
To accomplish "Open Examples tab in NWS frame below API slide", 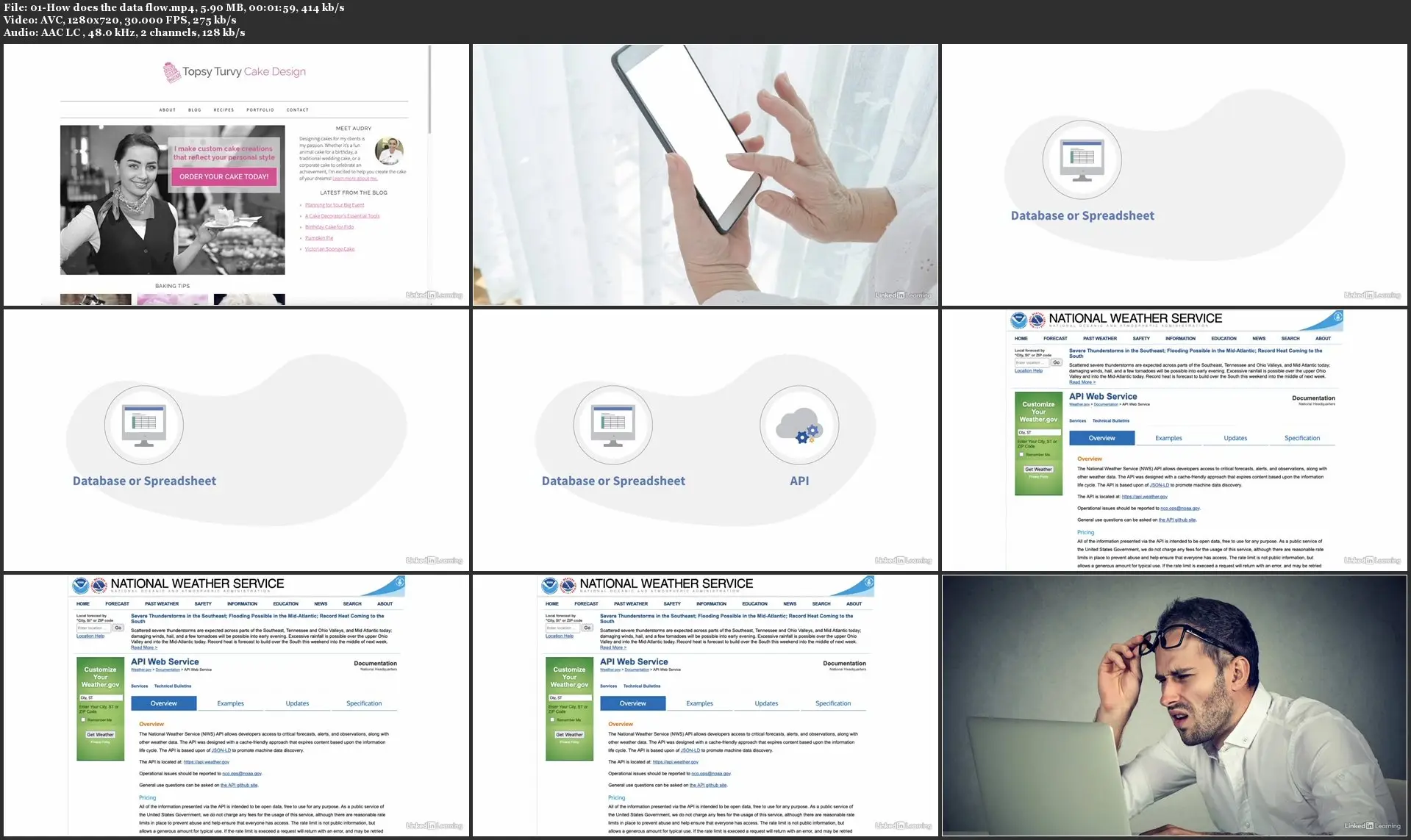I will pos(699,703).
